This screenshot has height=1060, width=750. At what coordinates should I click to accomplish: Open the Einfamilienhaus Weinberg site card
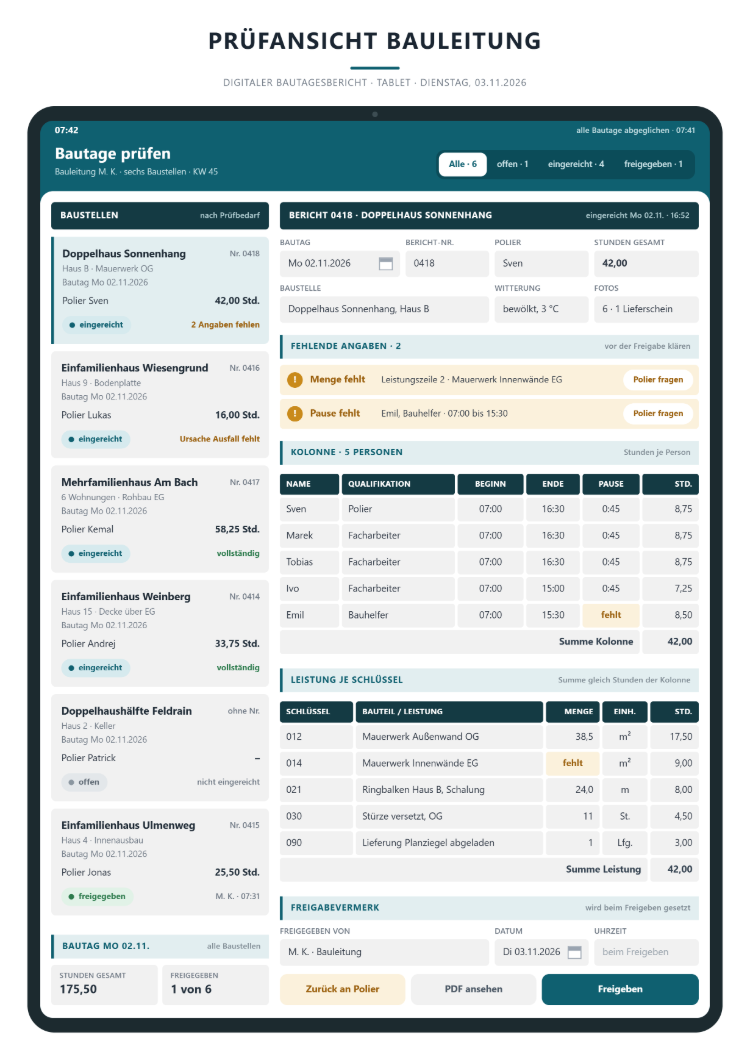tap(160, 633)
